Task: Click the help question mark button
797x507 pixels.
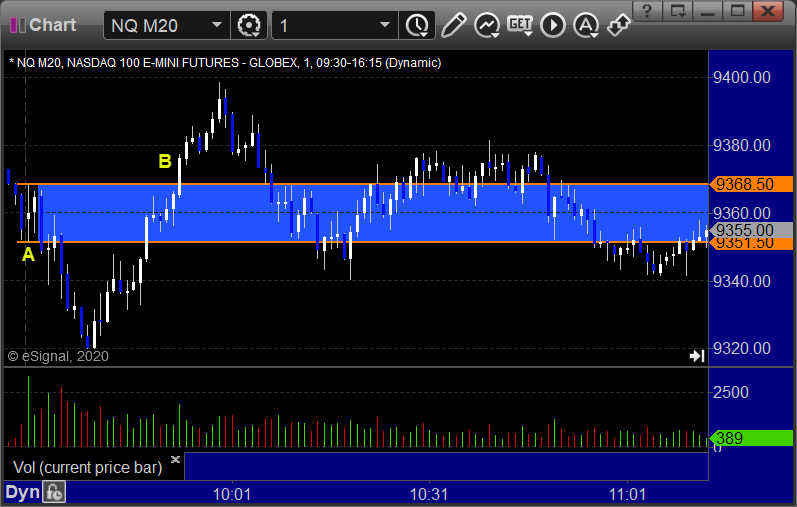Action: pyautogui.click(x=647, y=10)
